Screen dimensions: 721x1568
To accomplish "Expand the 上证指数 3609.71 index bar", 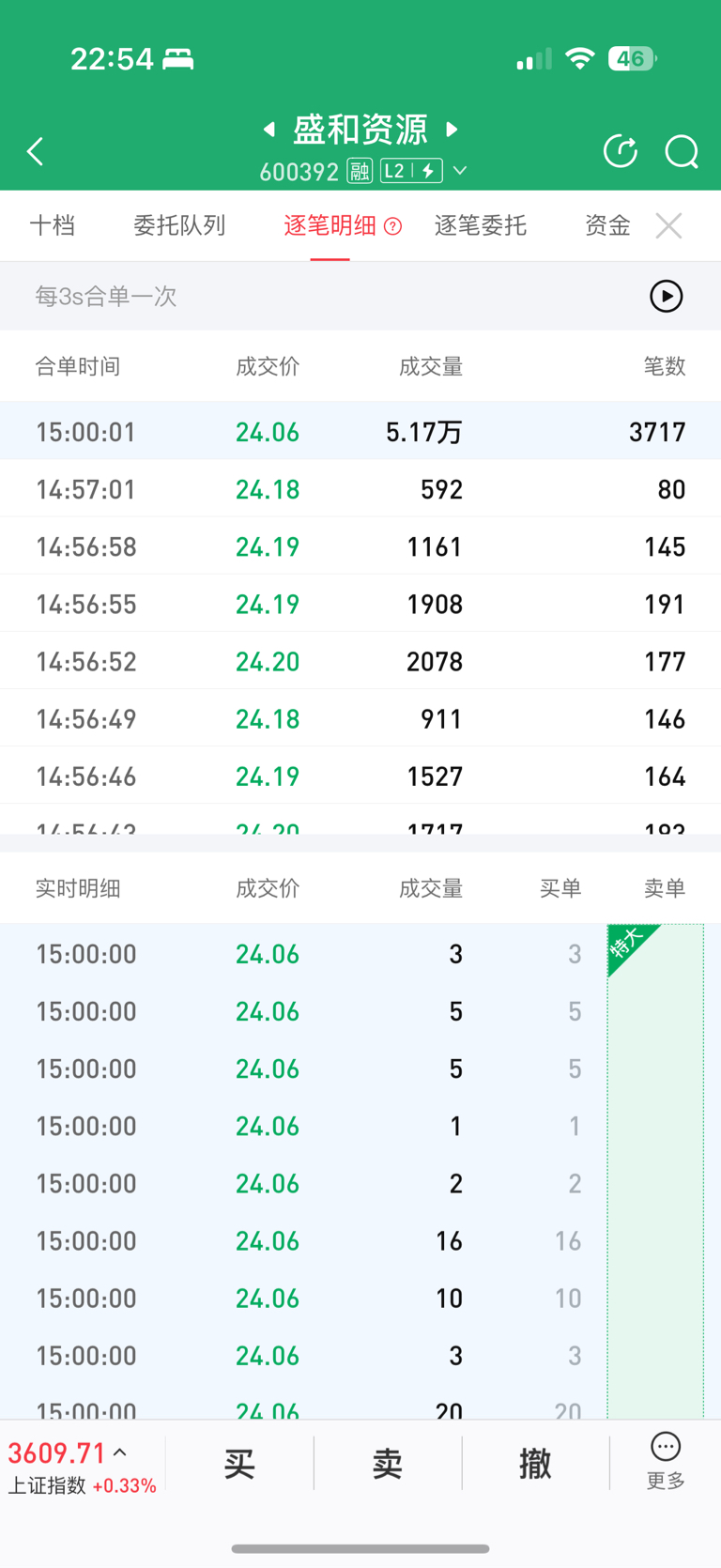I will [83, 1467].
